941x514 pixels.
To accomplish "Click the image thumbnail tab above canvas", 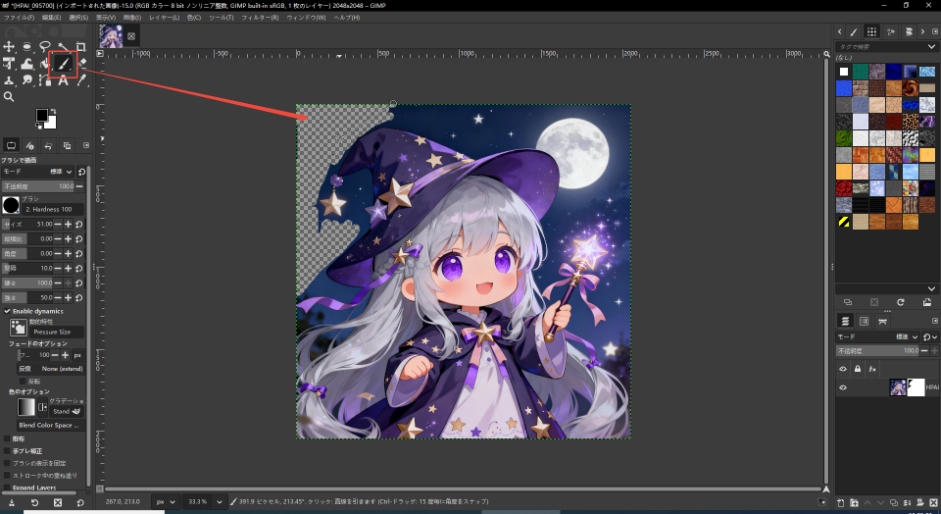I will click(x=110, y=36).
